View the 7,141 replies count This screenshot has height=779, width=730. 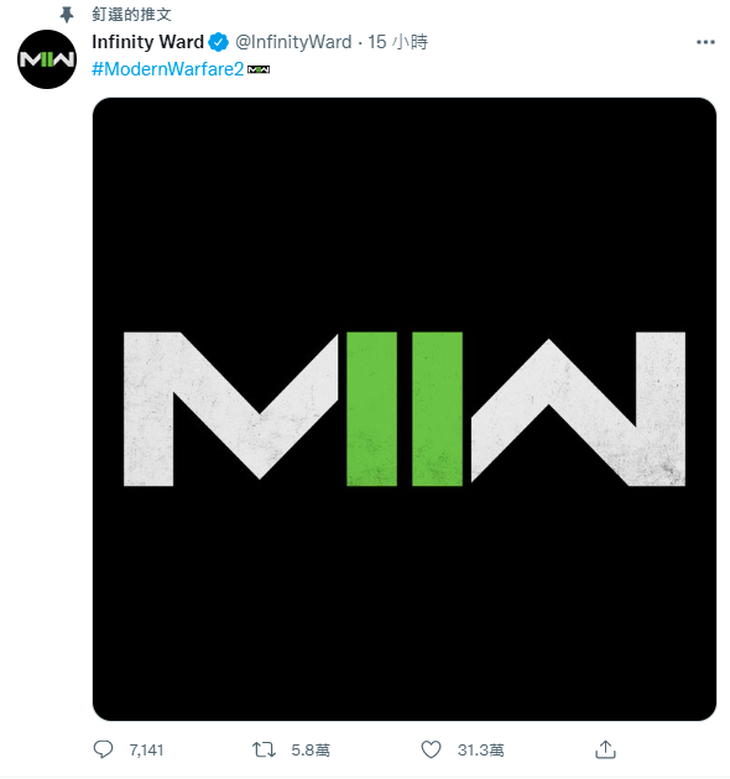click(146, 750)
